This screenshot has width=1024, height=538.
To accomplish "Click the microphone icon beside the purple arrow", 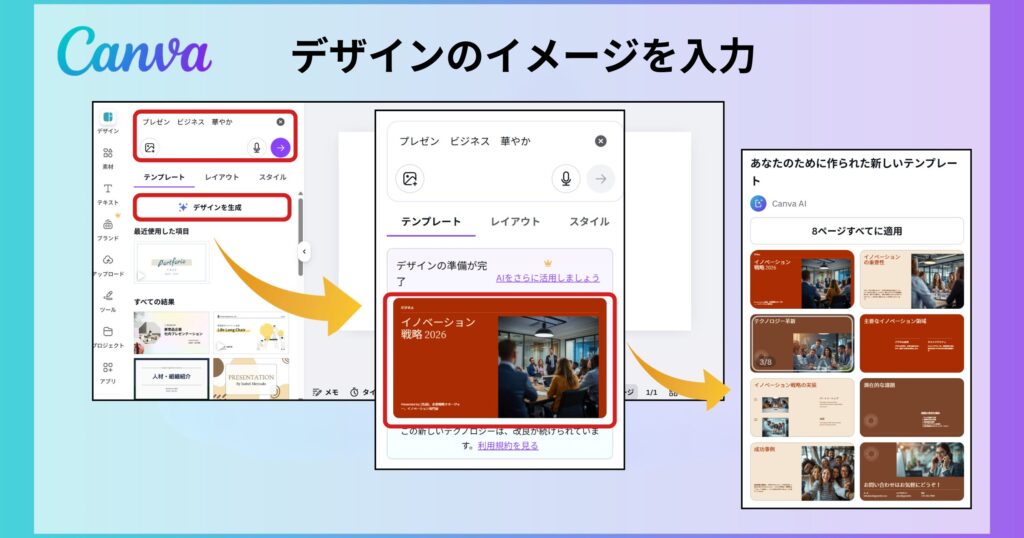I will 257,147.
